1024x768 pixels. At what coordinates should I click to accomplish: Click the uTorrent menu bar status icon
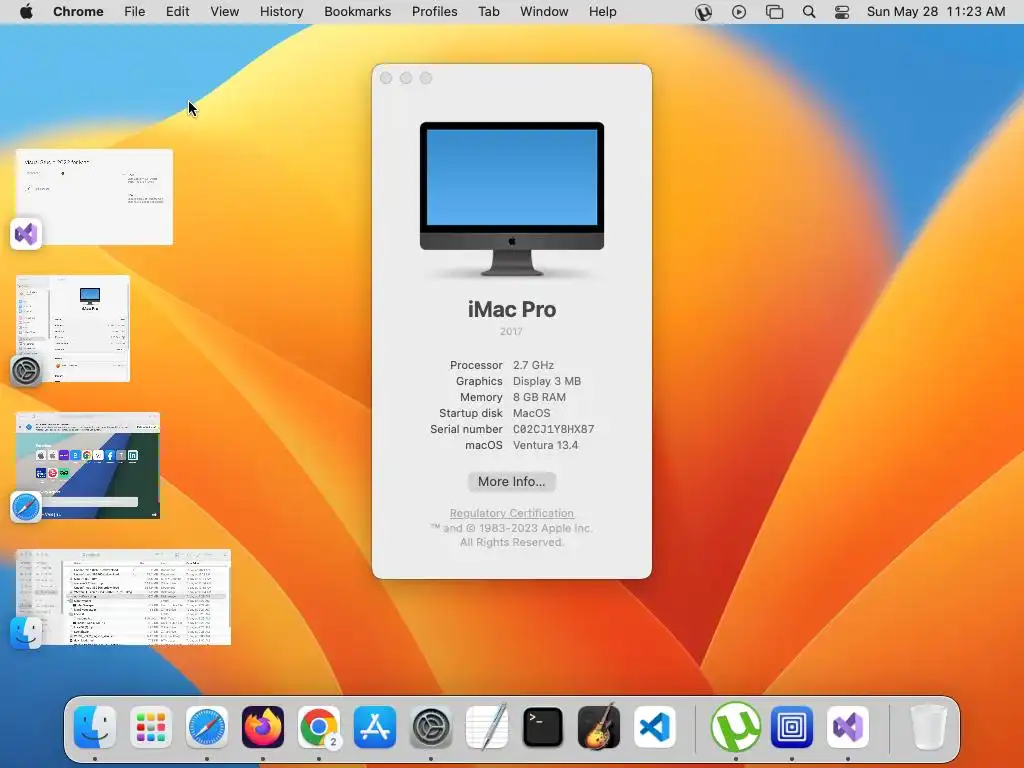[703, 12]
